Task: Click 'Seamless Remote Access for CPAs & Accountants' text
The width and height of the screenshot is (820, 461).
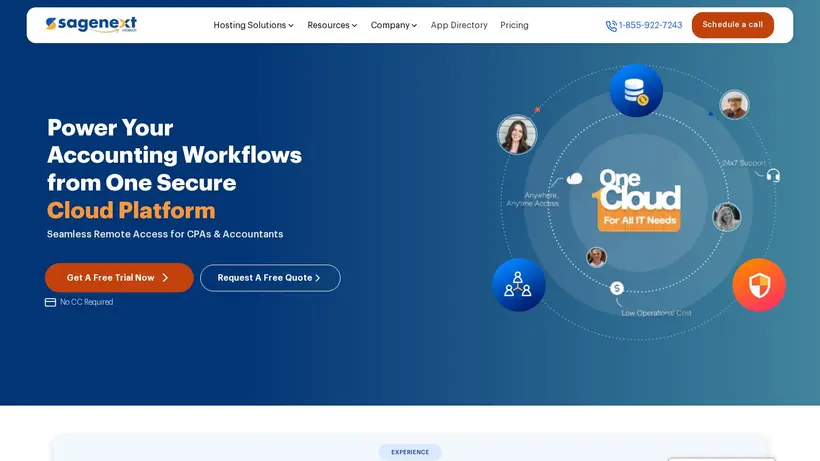Action: tap(165, 234)
